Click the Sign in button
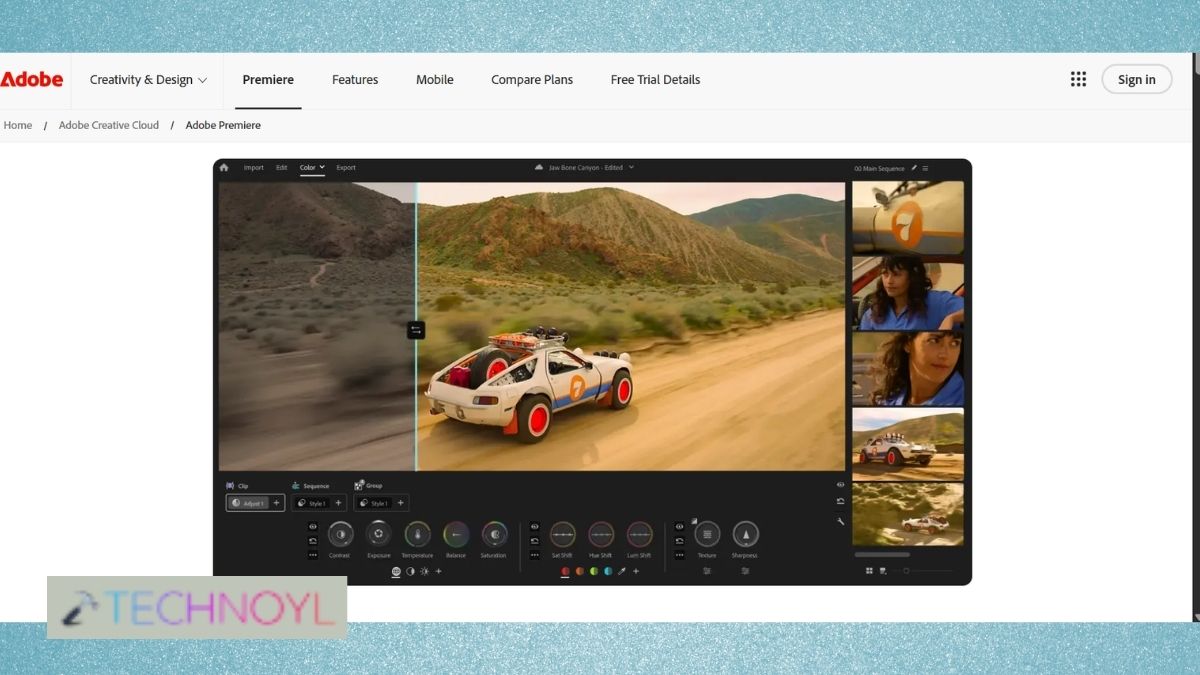 pos(1137,79)
